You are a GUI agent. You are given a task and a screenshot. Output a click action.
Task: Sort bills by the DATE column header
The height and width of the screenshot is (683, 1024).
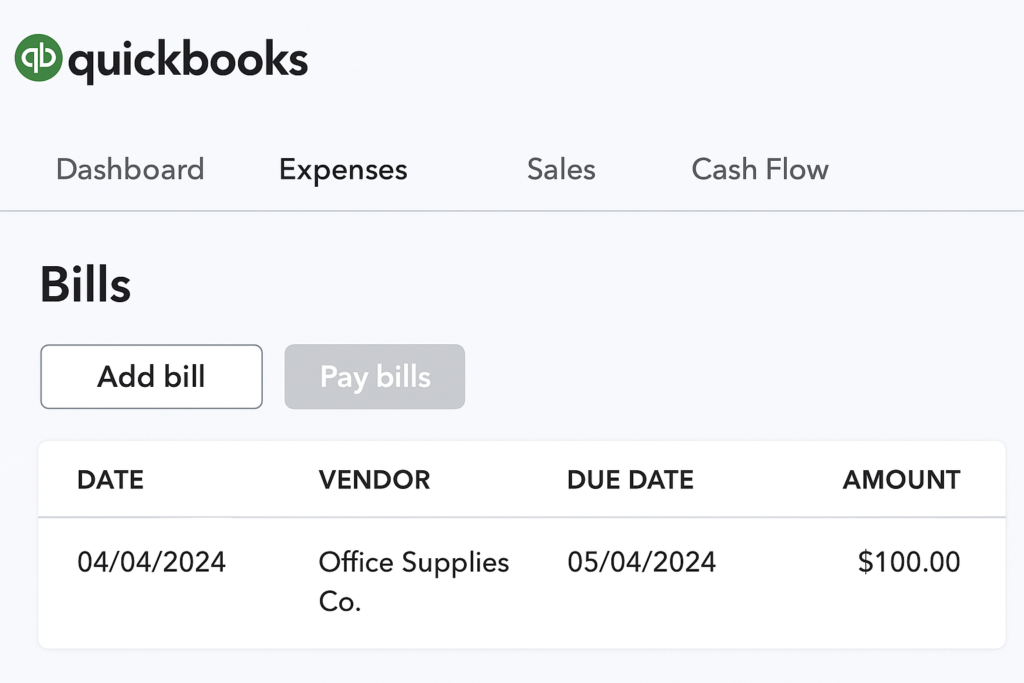click(110, 480)
